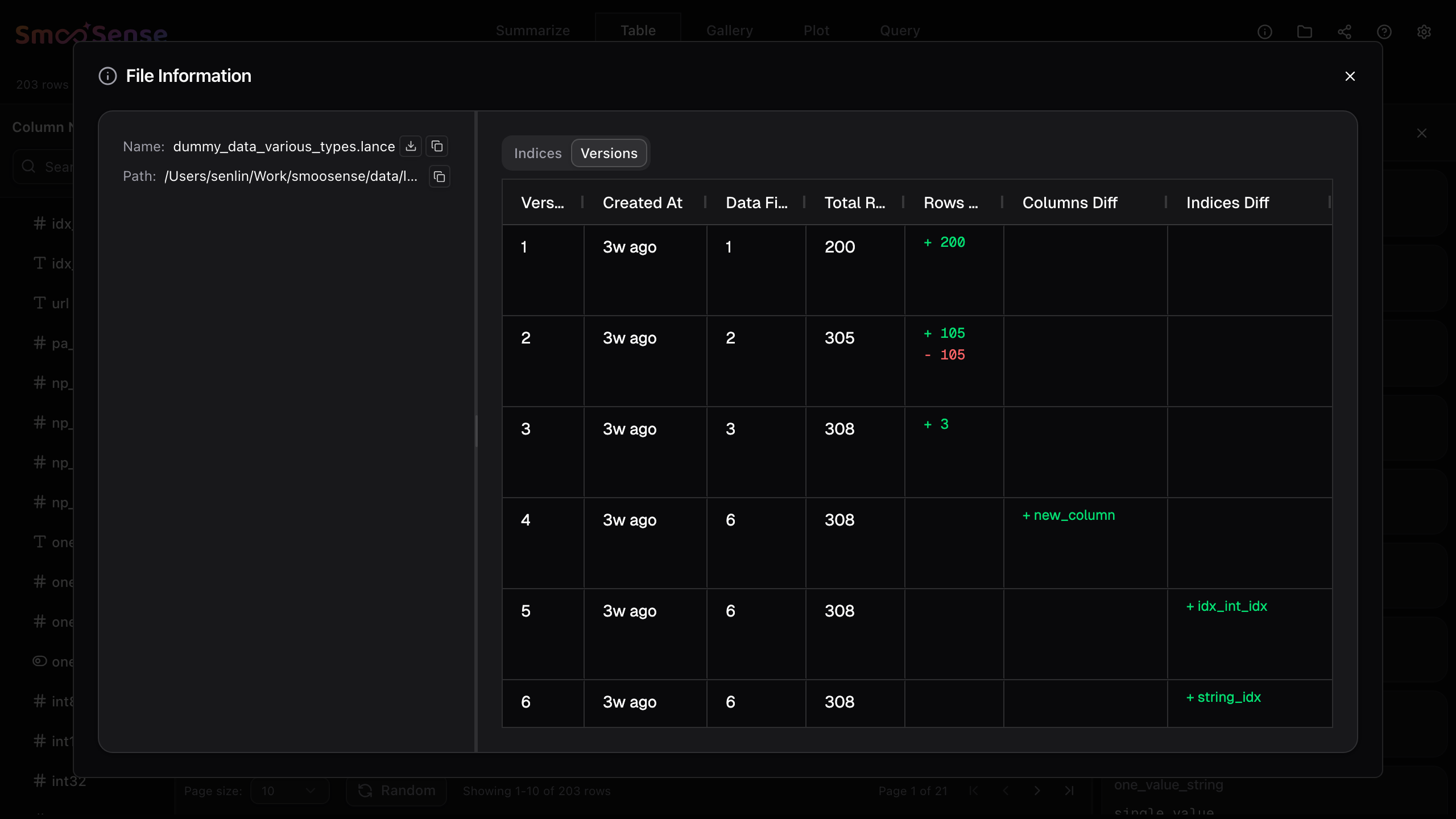Click the vertical panel divider handle
The width and height of the screenshot is (1456, 819).
click(x=476, y=431)
